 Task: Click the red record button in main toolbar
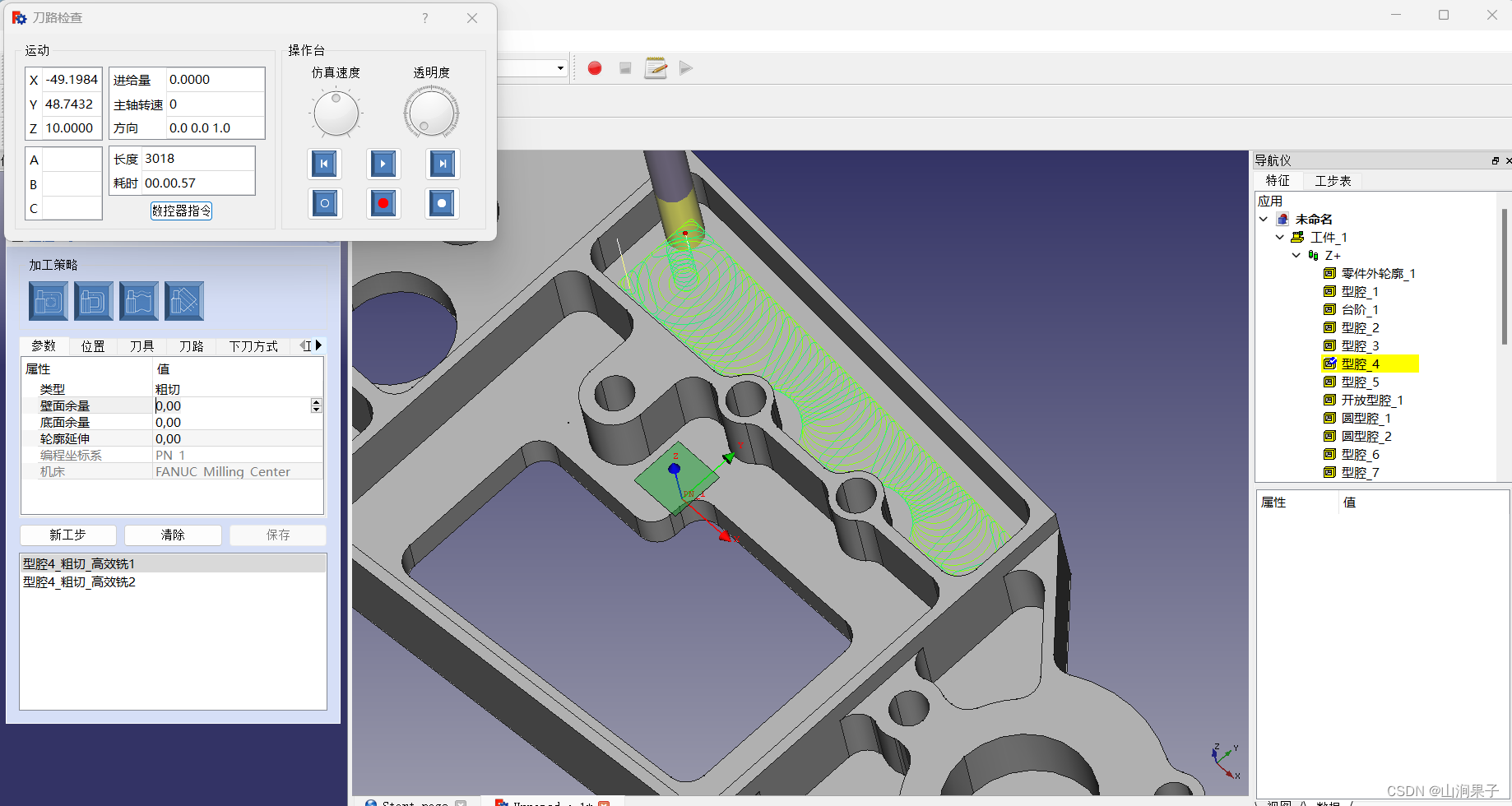(x=595, y=68)
